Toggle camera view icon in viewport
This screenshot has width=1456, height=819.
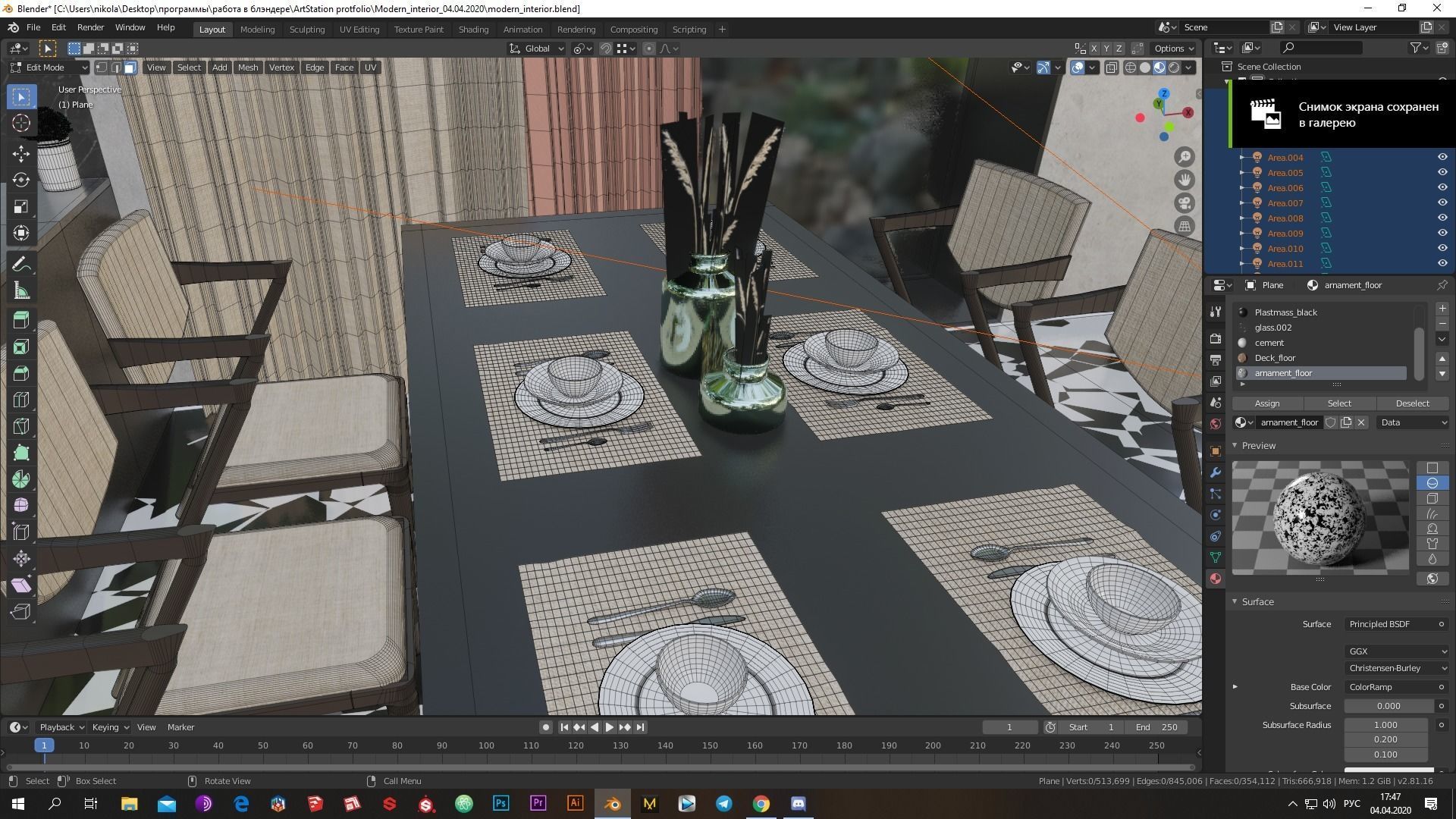[1185, 203]
